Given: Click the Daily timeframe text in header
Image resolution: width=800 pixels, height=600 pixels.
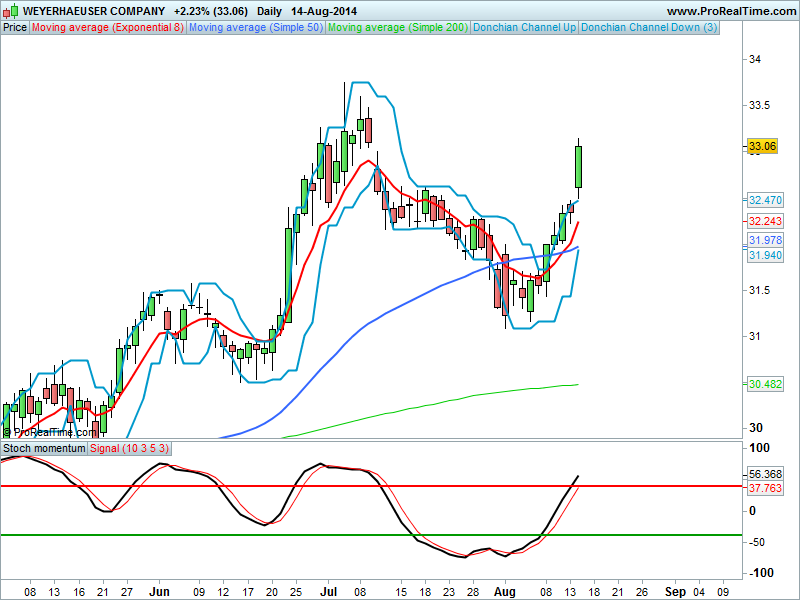Looking at the screenshot, I should click(x=269, y=11).
